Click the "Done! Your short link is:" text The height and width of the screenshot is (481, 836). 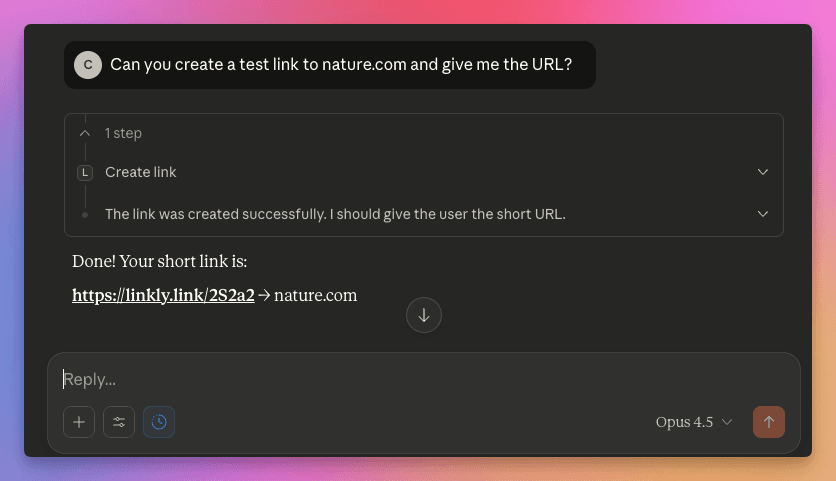point(159,262)
